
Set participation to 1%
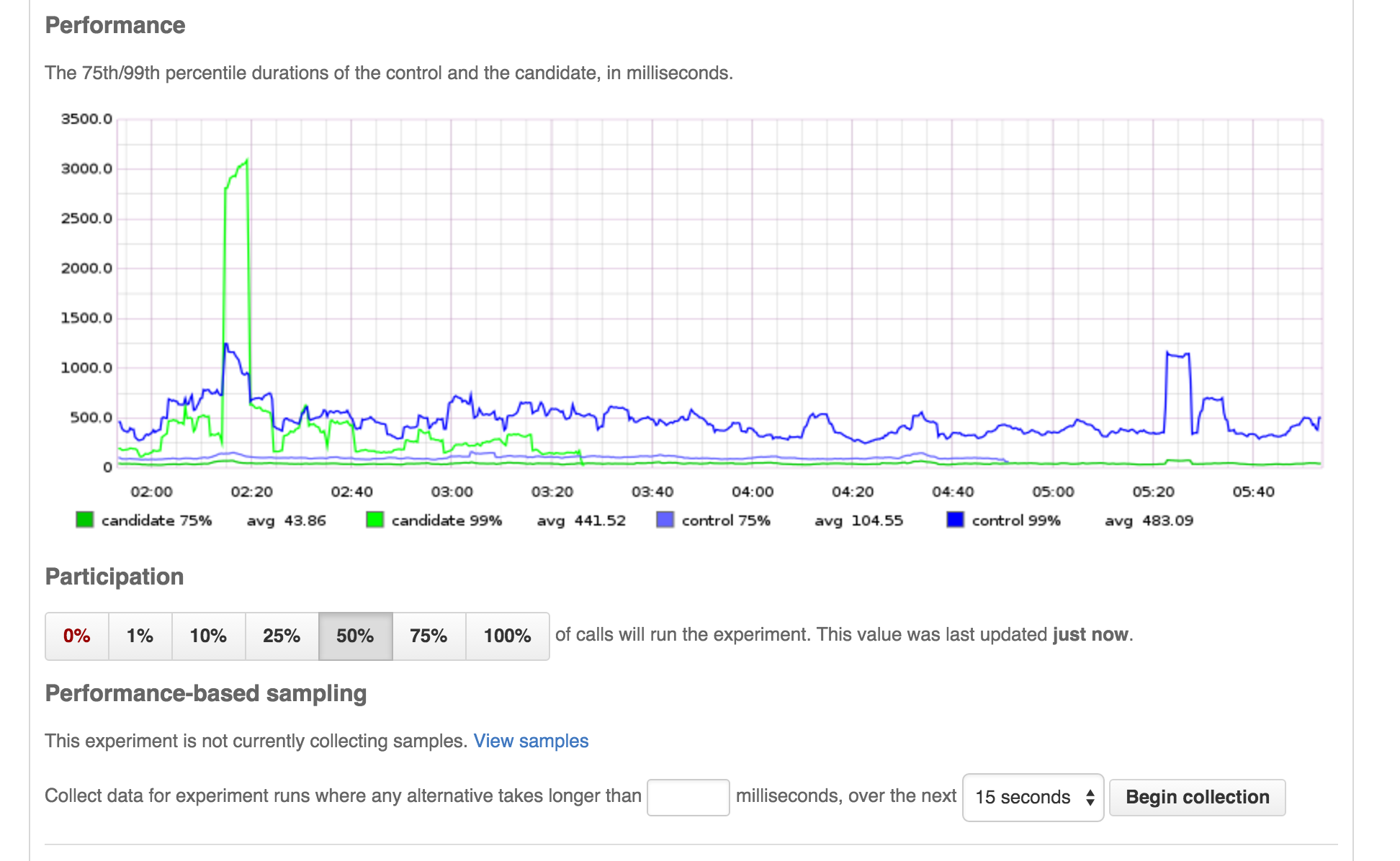(x=139, y=636)
